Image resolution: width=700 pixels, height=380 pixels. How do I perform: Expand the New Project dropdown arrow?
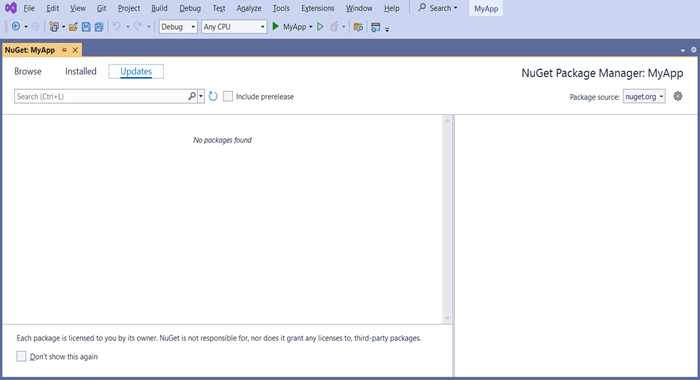click(63, 27)
